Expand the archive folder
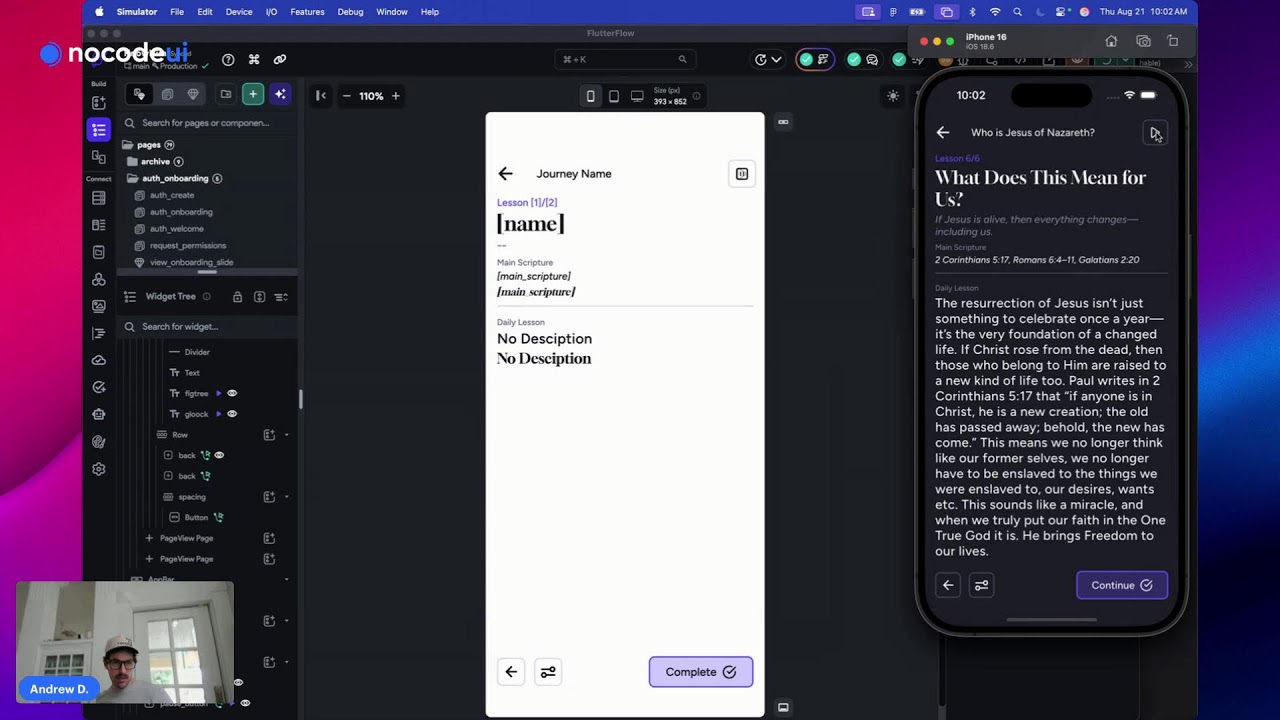The width and height of the screenshot is (1280, 720). (x=132, y=161)
